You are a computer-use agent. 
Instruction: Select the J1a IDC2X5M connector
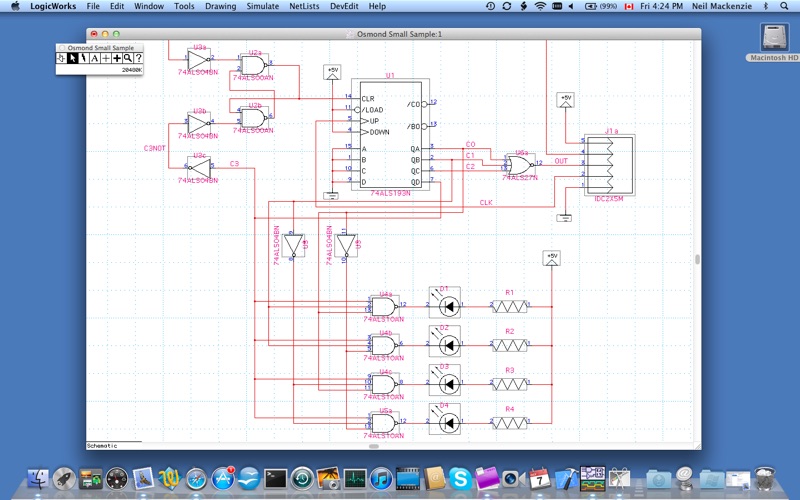click(610, 165)
